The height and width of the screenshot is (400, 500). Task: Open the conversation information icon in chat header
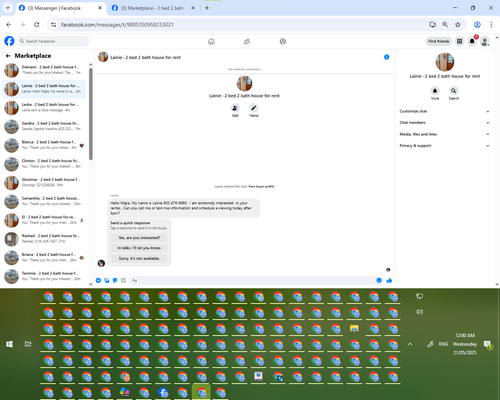[x=387, y=57]
